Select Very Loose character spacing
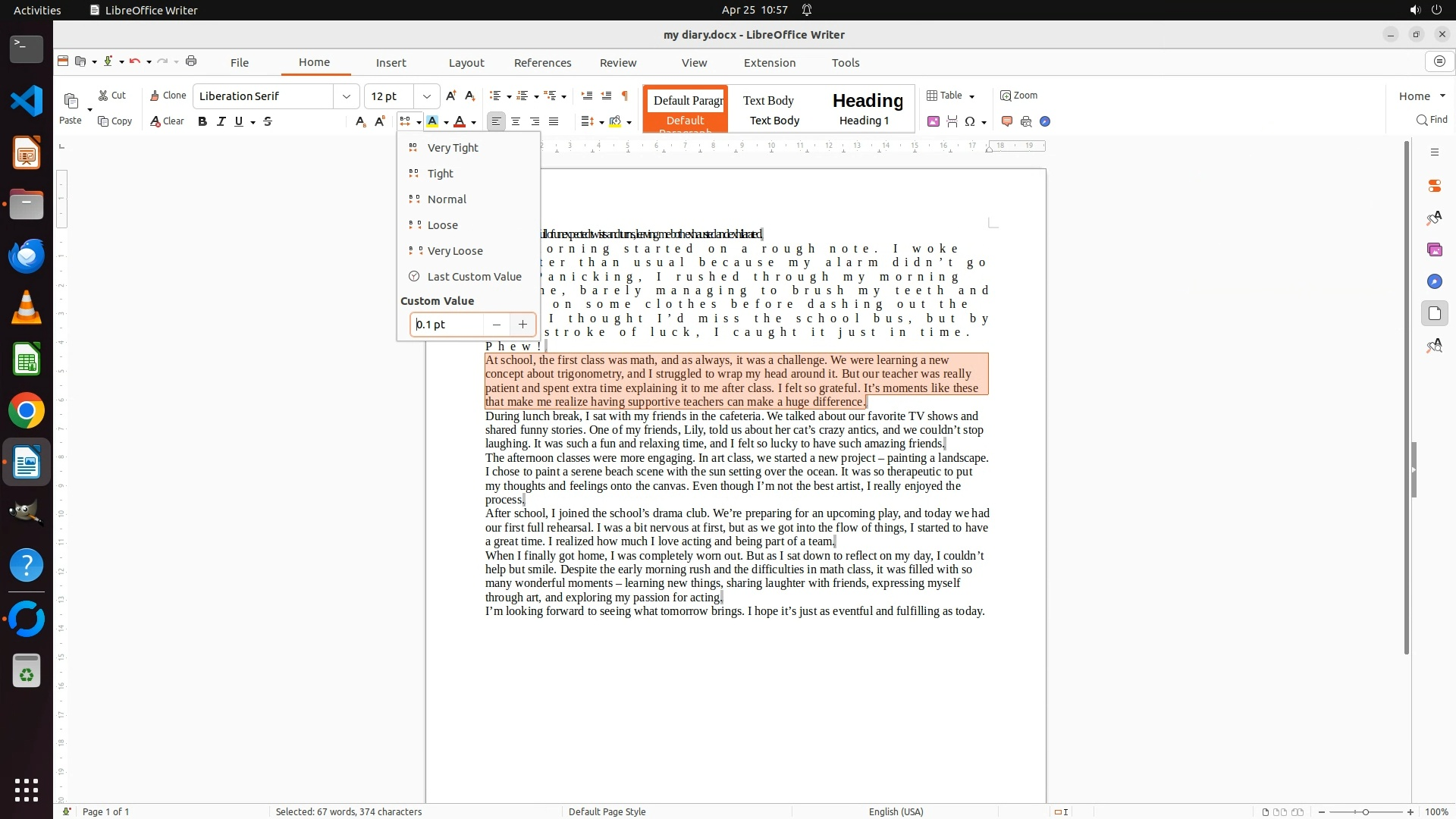 (x=454, y=251)
